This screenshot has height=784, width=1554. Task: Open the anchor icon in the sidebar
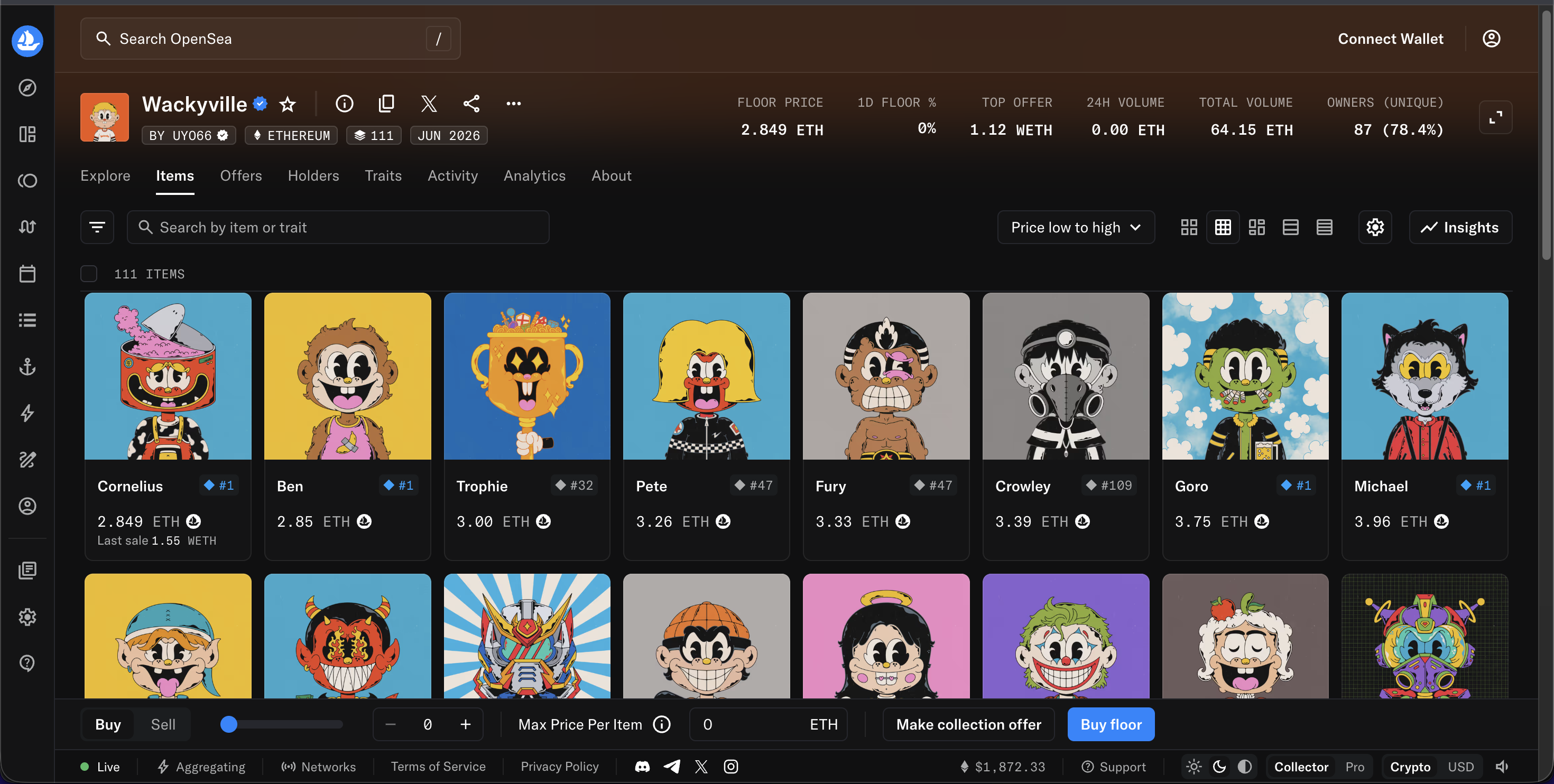pos(27,367)
